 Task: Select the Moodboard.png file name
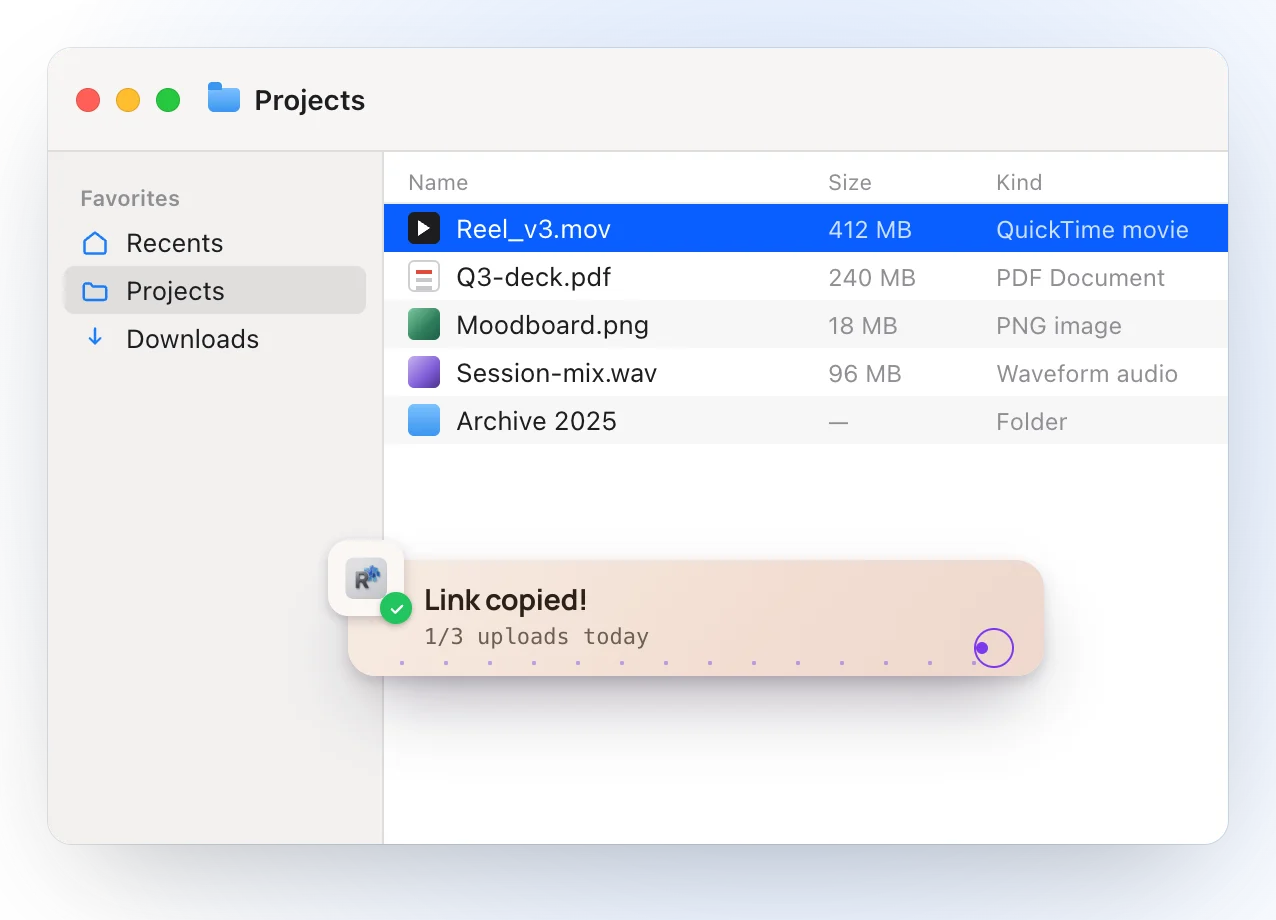pos(552,326)
